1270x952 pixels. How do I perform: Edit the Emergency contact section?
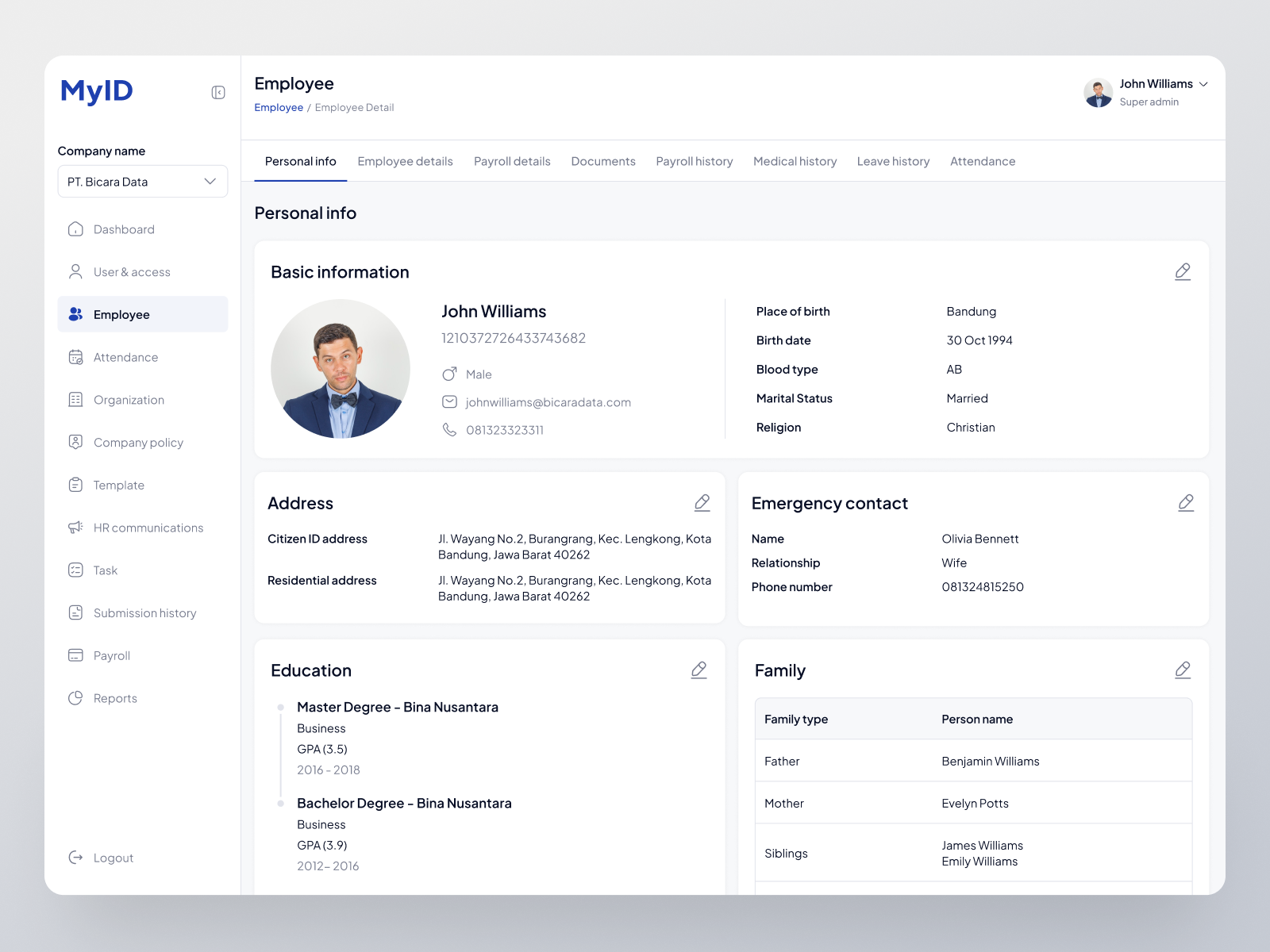click(x=1186, y=502)
